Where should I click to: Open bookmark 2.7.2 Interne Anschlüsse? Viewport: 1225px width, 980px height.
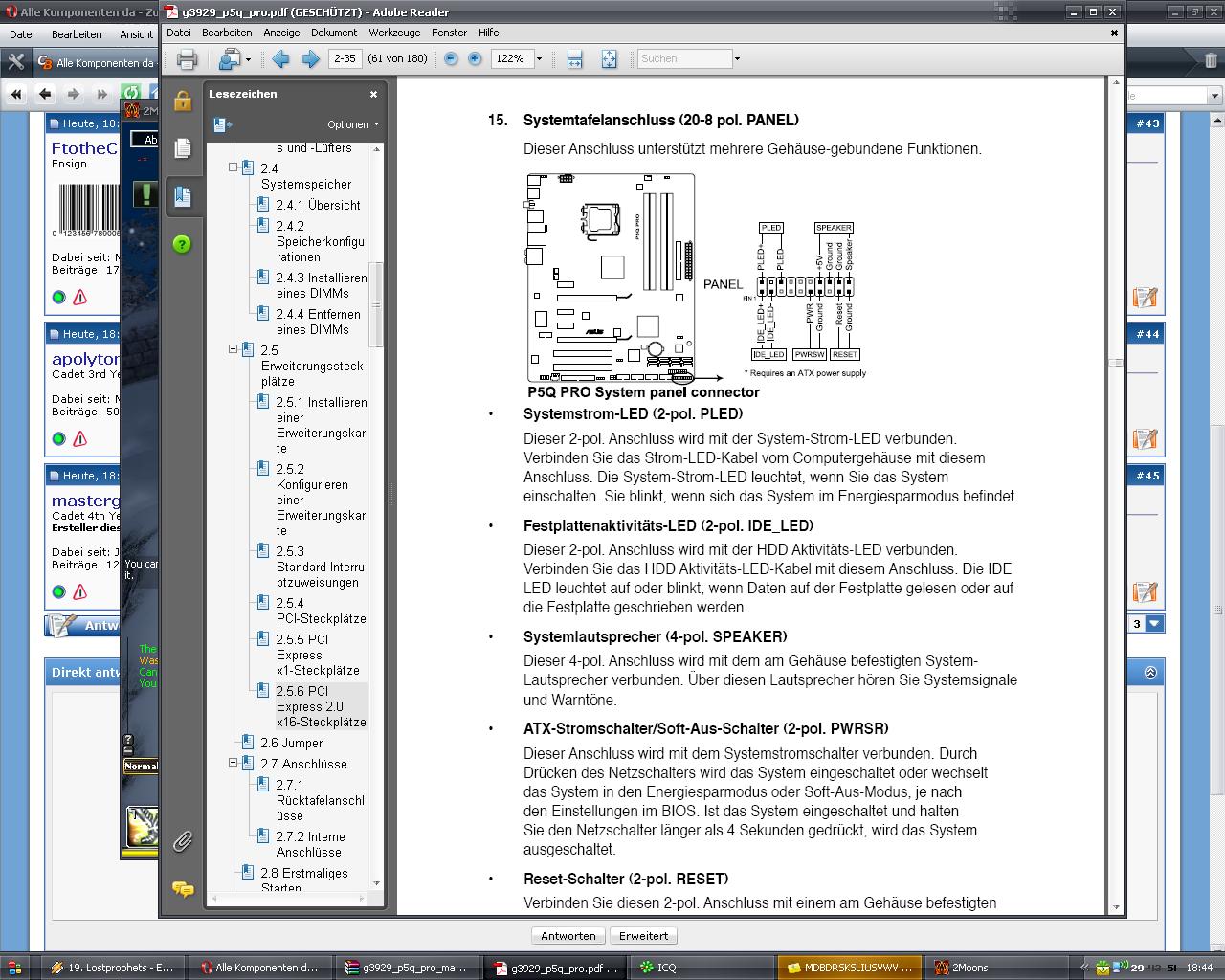(x=310, y=844)
